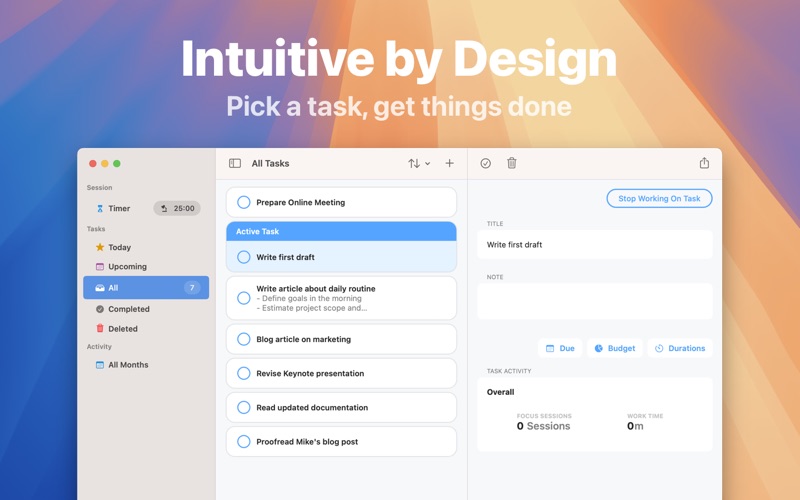The image size is (800, 500).
Task: Click the green macOS window button
Action: 117,164
